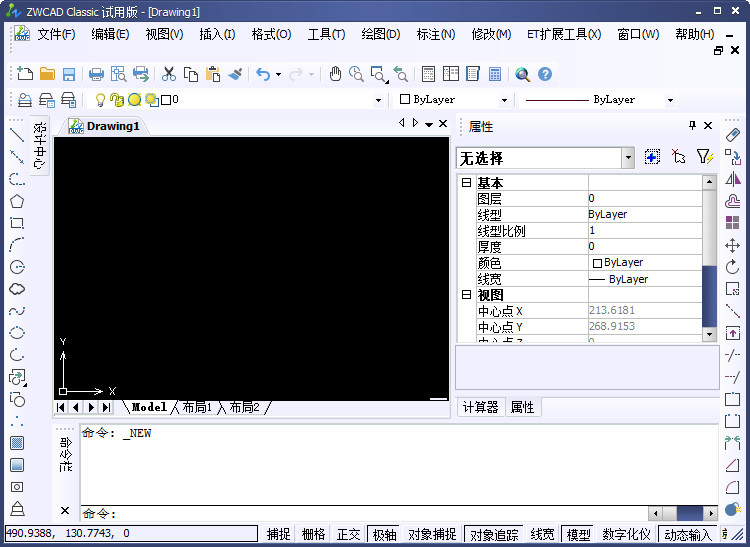The height and width of the screenshot is (547, 750).
Task: Open the drawing tabs list dropdown arrow
Action: (x=429, y=124)
